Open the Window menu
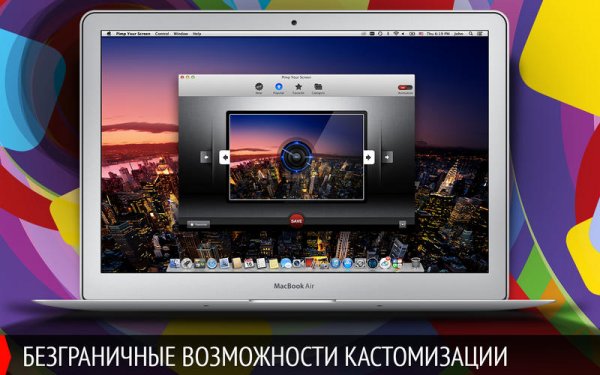The width and height of the screenshot is (600, 375). (181, 34)
